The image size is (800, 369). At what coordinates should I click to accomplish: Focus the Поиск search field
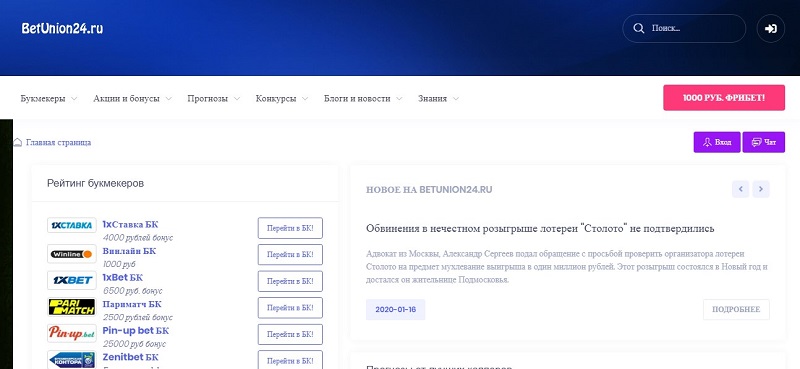pos(684,29)
